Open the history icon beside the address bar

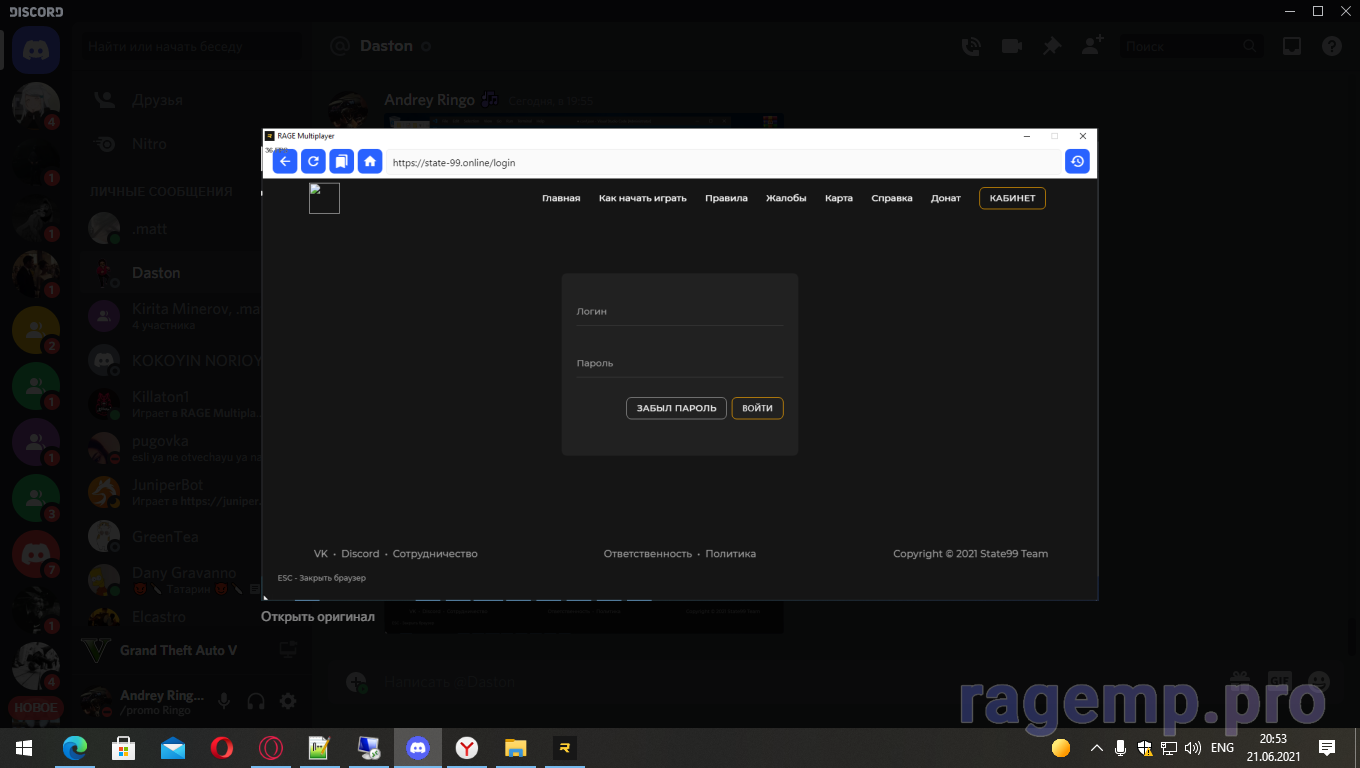coord(1077,161)
